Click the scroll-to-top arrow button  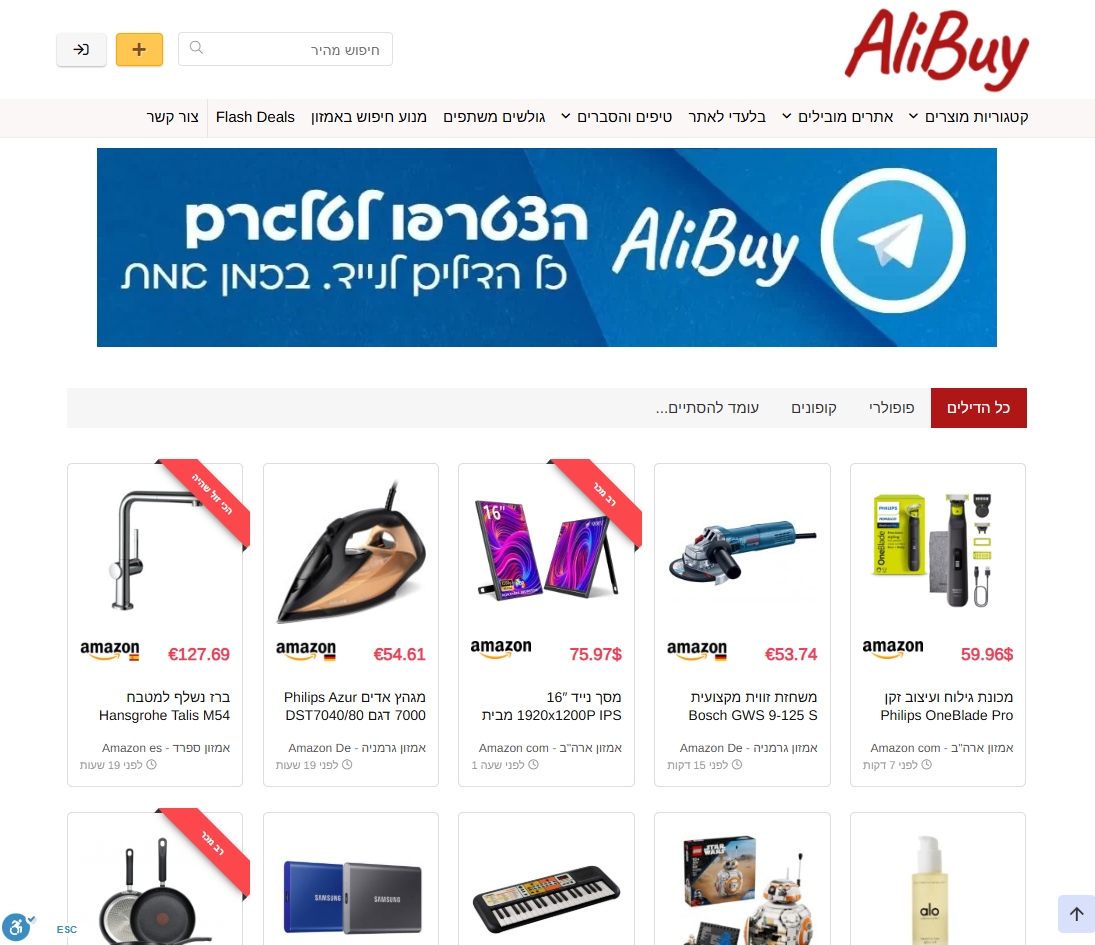tap(1076, 914)
